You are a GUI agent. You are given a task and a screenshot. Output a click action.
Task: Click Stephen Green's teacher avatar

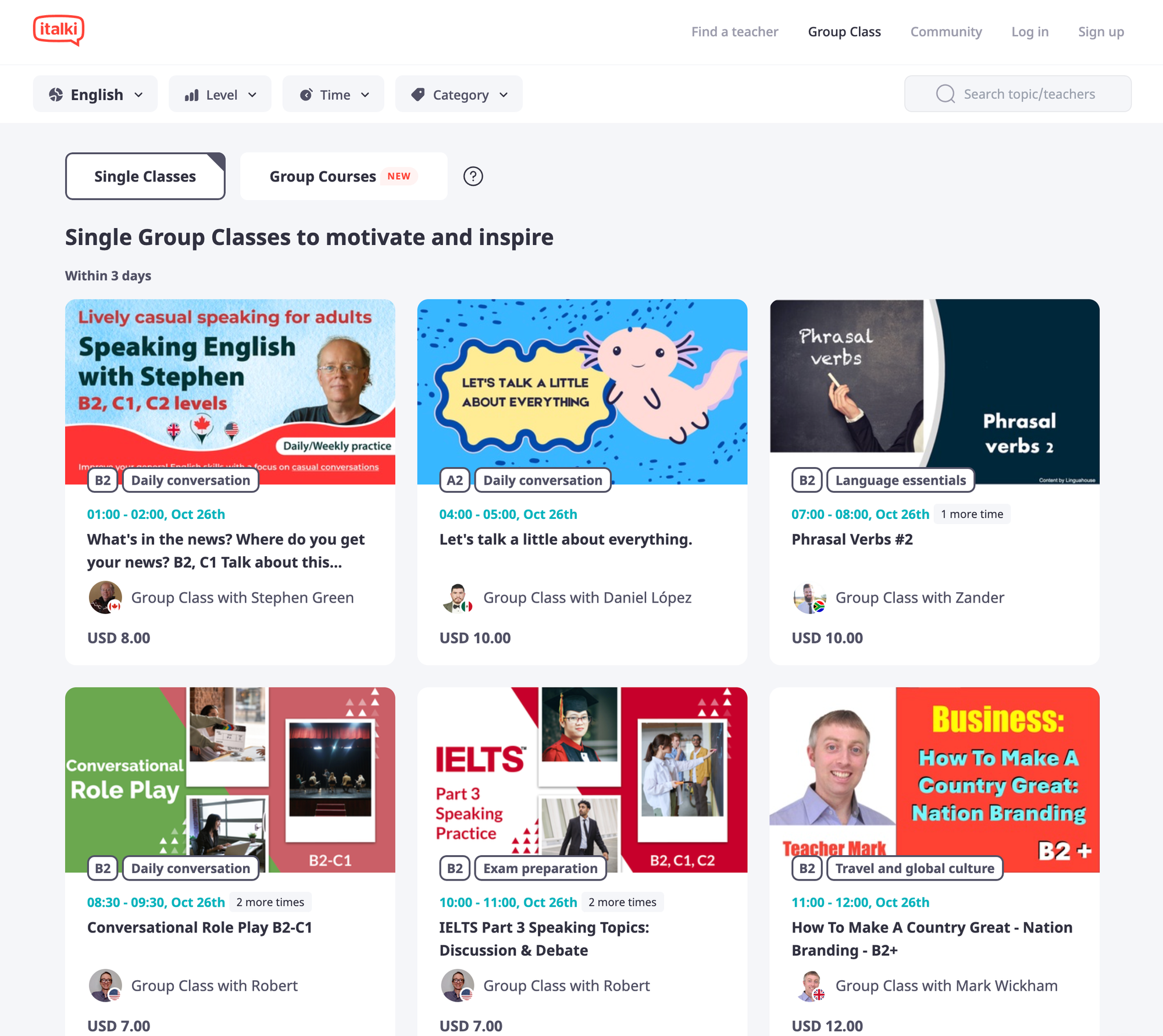pyautogui.click(x=105, y=597)
